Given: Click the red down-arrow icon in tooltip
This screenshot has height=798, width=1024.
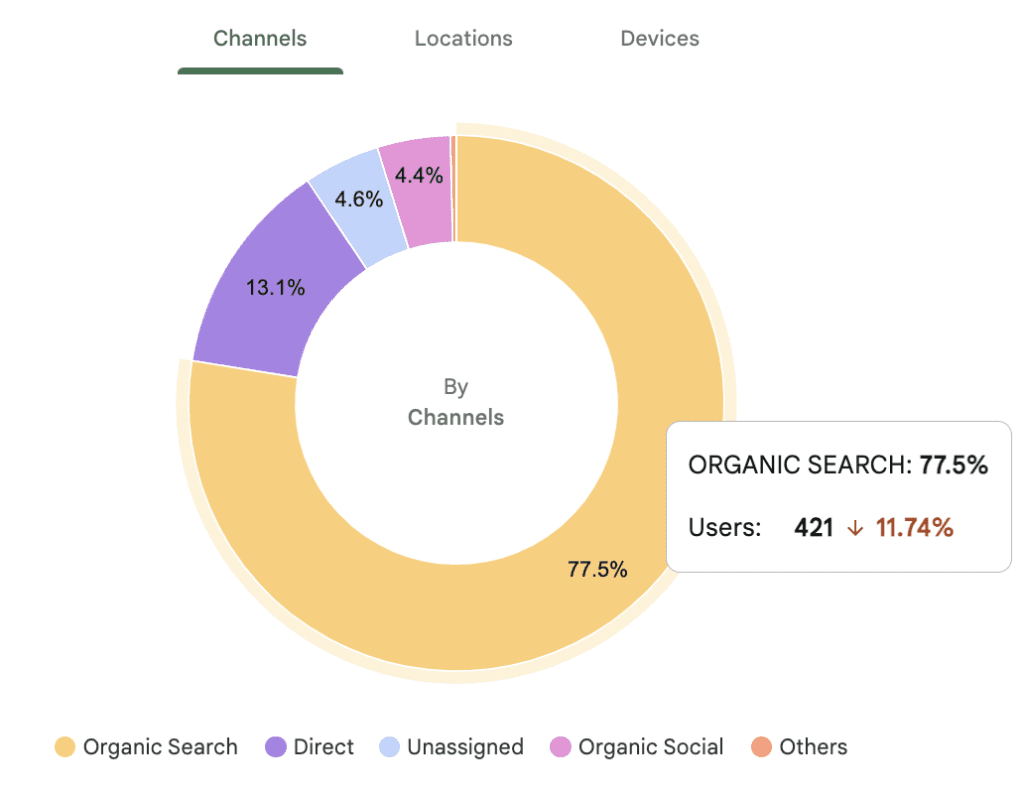Looking at the screenshot, I should pos(855,528).
